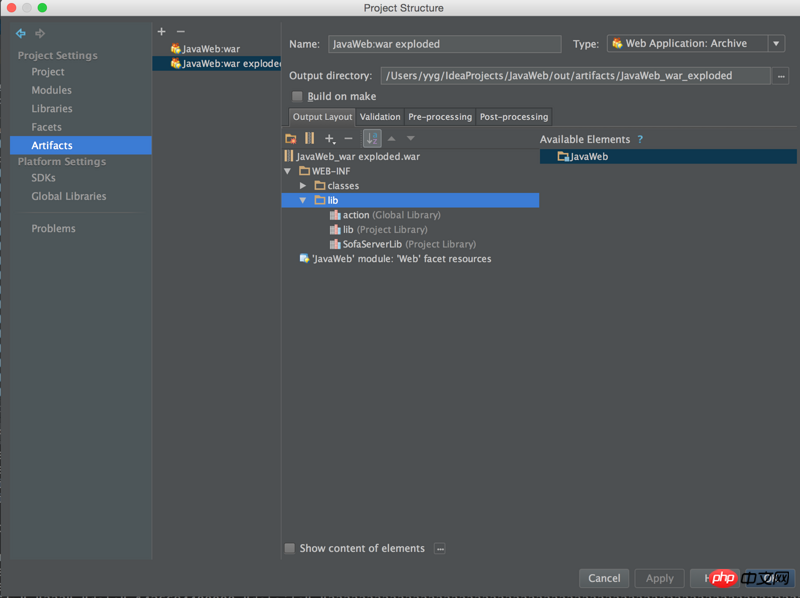Viewport: 800px width, 598px height.
Task: Open Global Libraries settings
Action: (x=69, y=196)
